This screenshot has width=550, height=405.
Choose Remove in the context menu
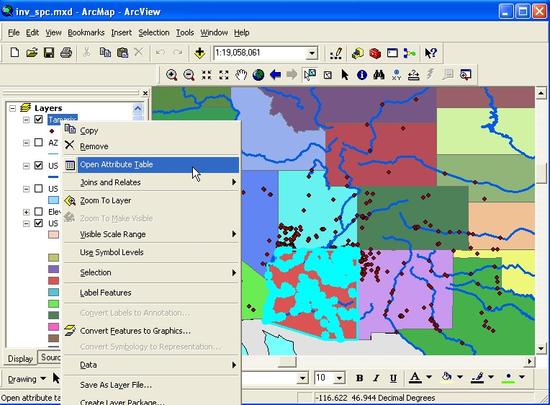[x=152, y=146]
